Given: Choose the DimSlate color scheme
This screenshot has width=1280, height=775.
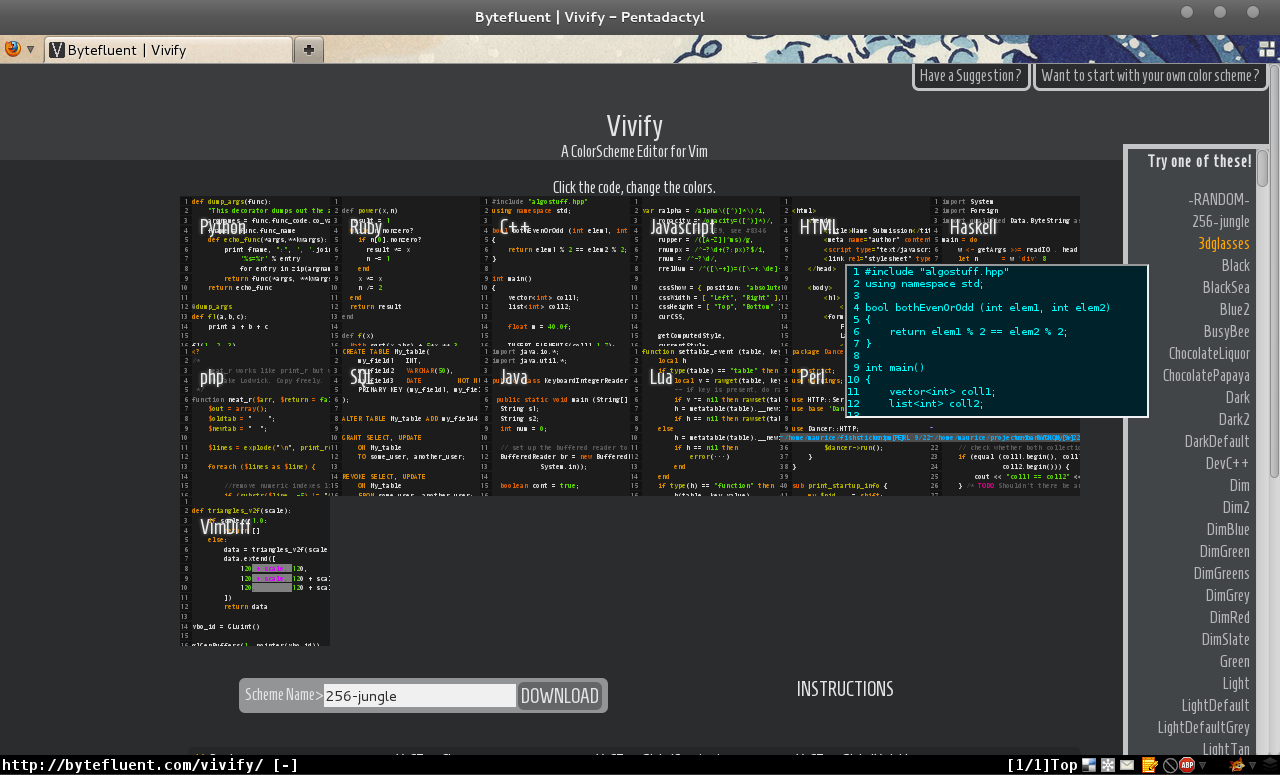Looking at the screenshot, I should [1226, 640].
